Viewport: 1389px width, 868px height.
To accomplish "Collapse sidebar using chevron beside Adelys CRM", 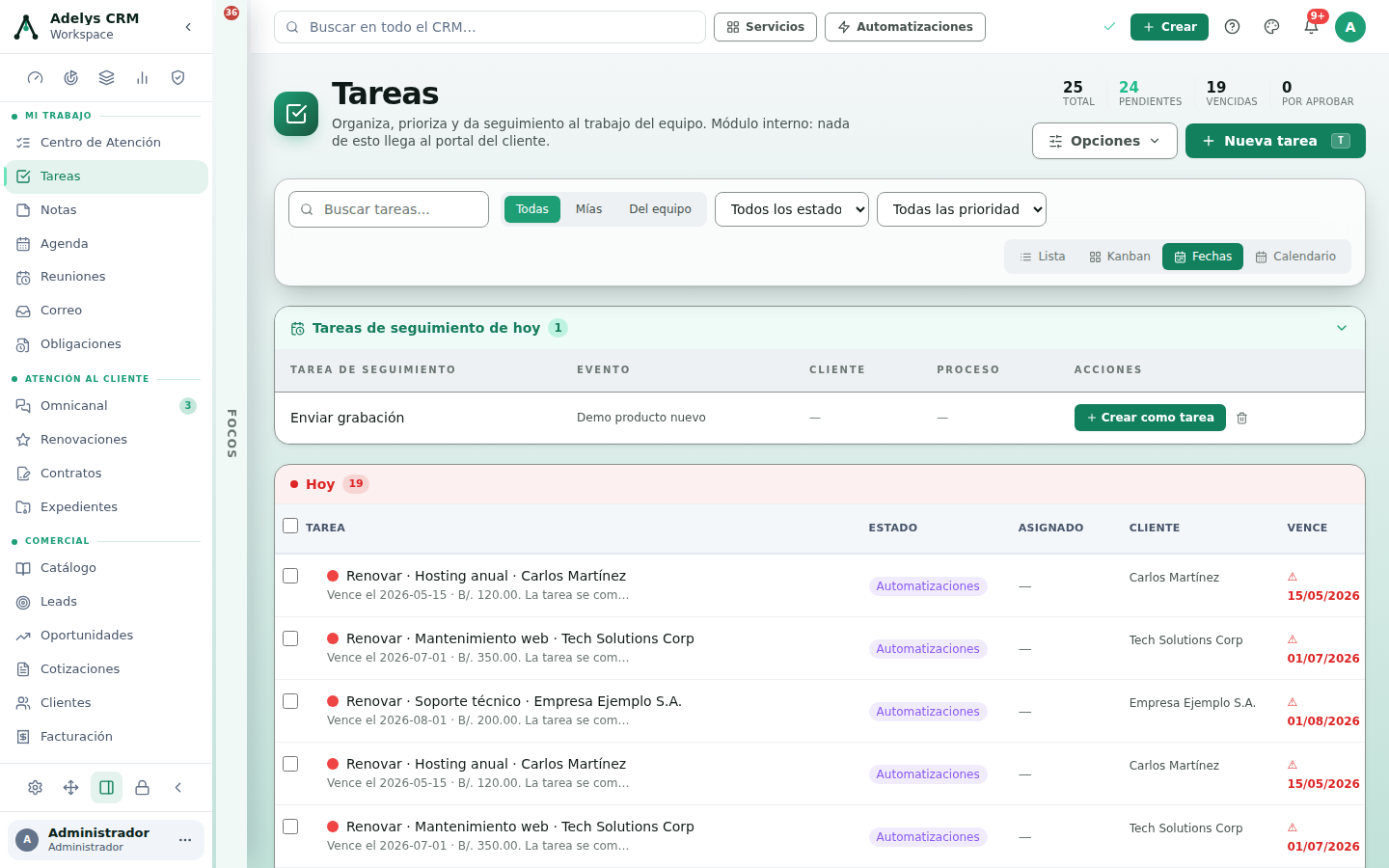I will pos(188,27).
